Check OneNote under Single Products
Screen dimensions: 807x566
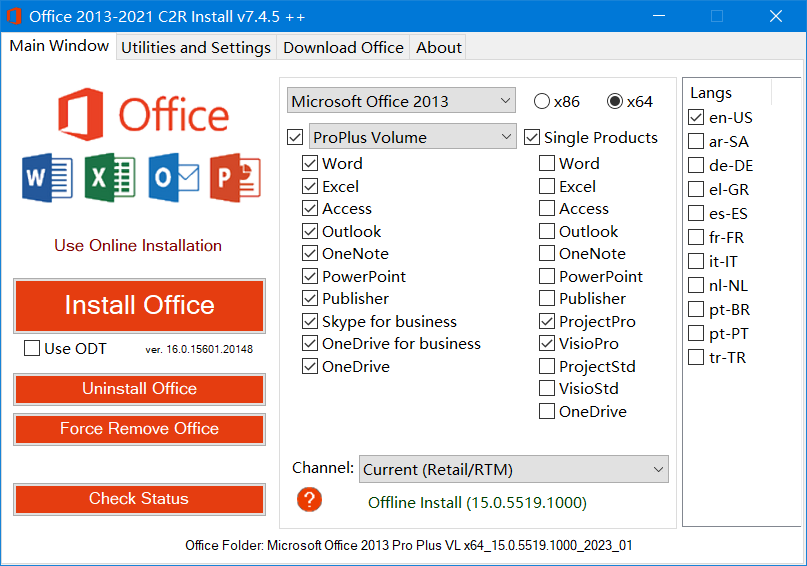point(547,254)
